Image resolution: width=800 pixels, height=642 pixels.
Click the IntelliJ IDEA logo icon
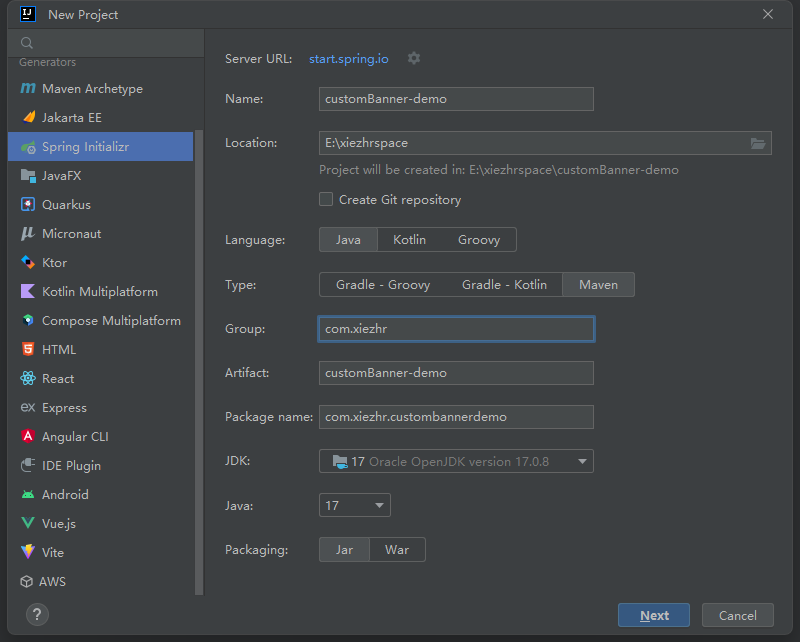tap(28, 14)
